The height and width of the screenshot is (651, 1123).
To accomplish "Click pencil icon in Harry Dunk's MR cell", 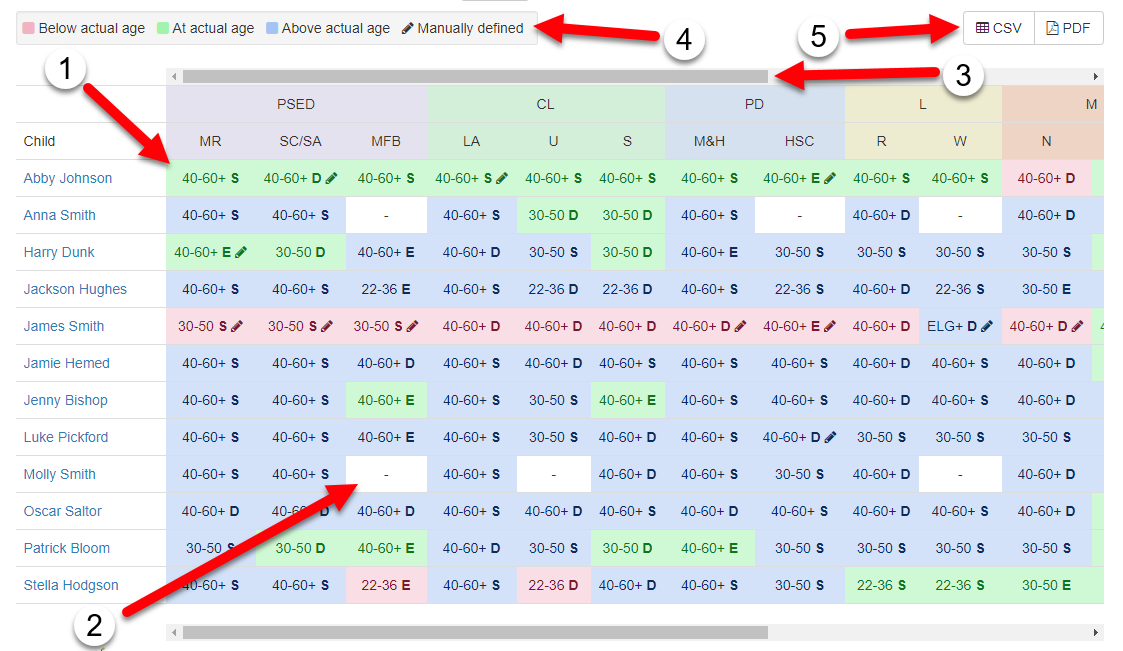I will coord(241,252).
